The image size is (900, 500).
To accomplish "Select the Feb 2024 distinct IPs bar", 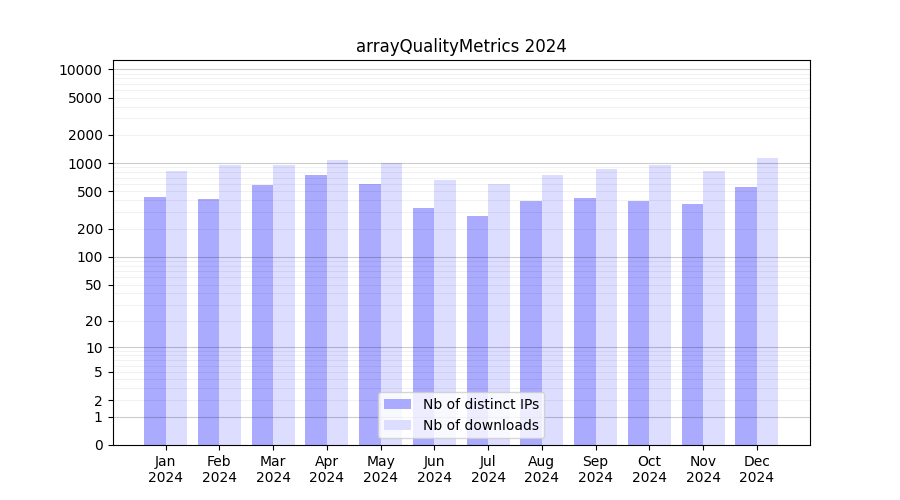I will pyautogui.click(x=208, y=322).
